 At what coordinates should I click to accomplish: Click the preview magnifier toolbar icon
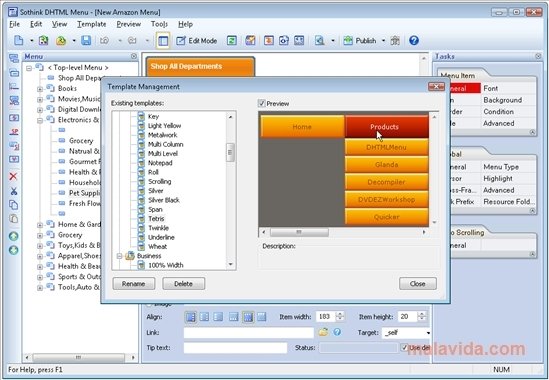pos(319,41)
